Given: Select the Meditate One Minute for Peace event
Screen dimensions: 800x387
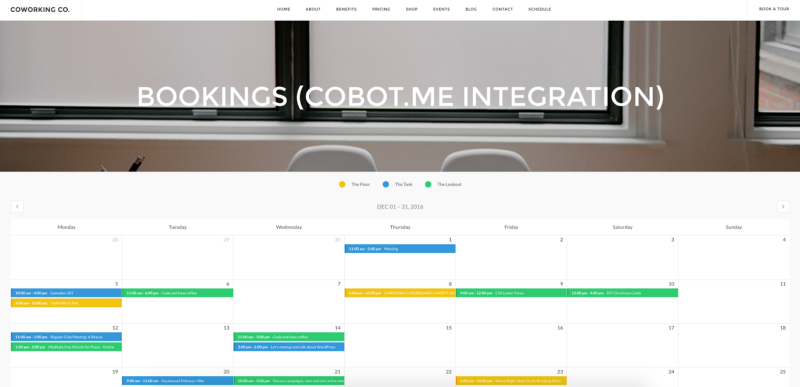Looking at the screenshot, I should coord(66,347).
